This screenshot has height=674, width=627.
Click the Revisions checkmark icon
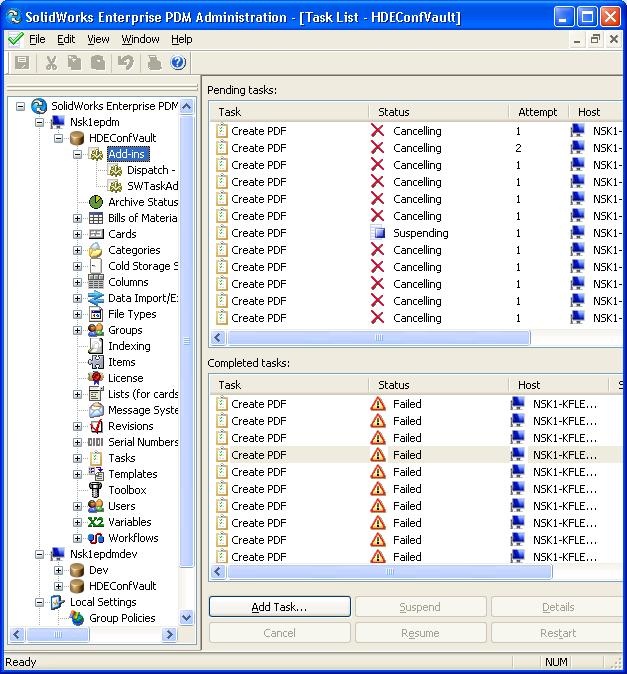[x=96, y=426]
